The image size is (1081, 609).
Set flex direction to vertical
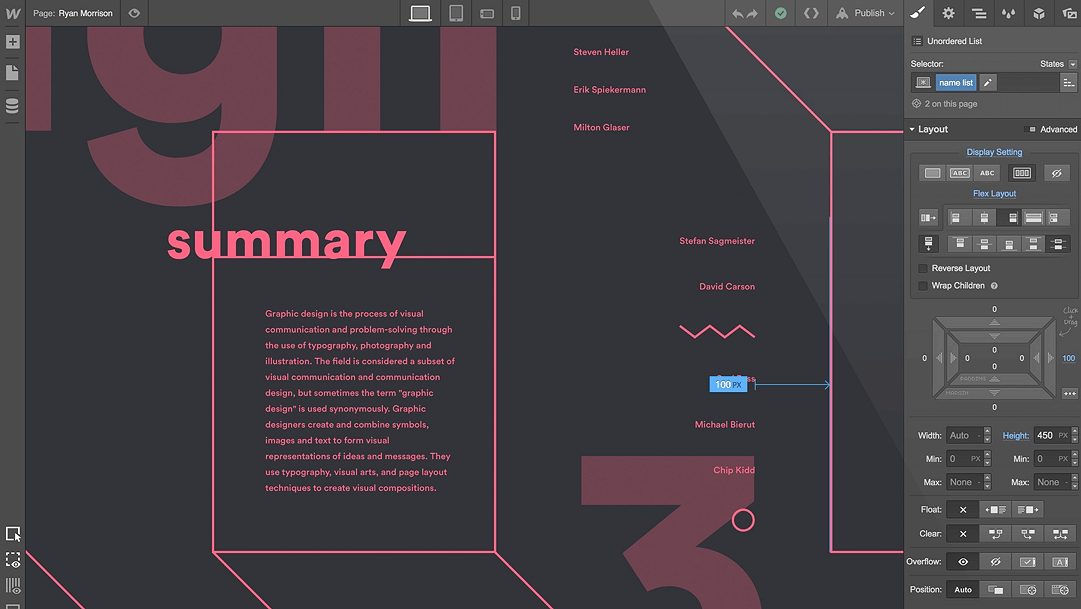click(928, 243)
